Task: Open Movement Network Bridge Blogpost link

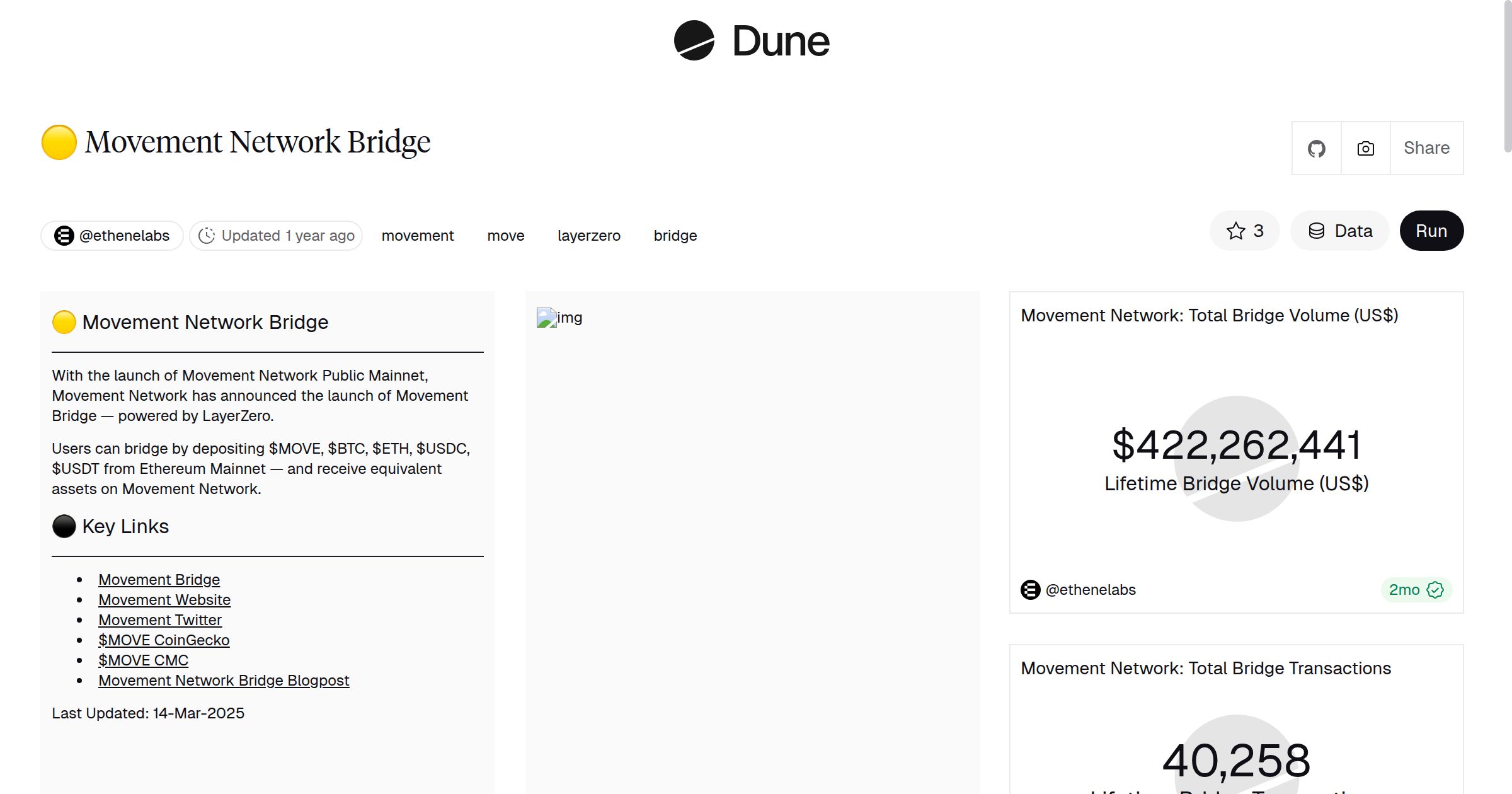Action: click(224, 681)
